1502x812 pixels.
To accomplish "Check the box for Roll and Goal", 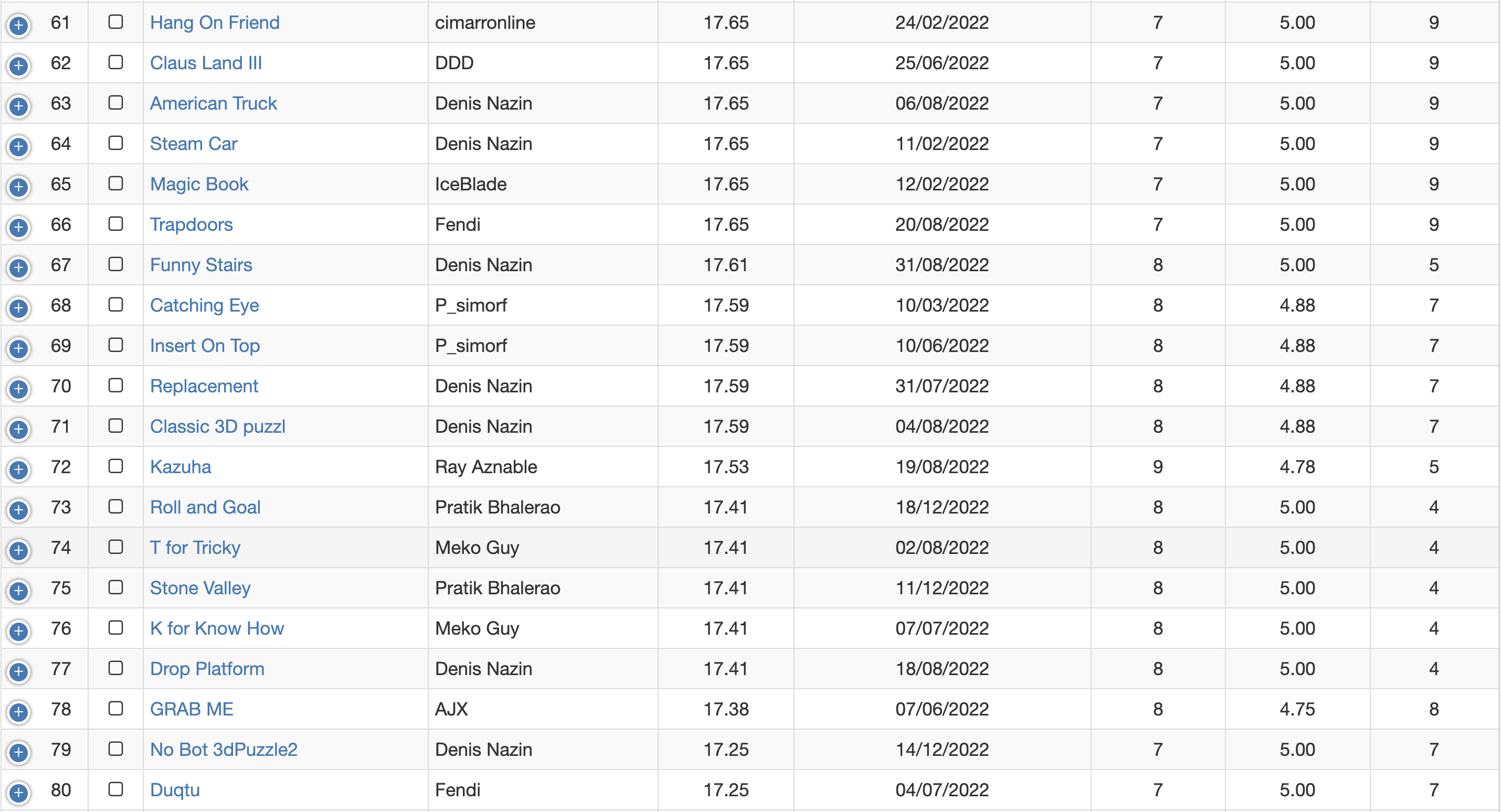I will pos(115,507).
